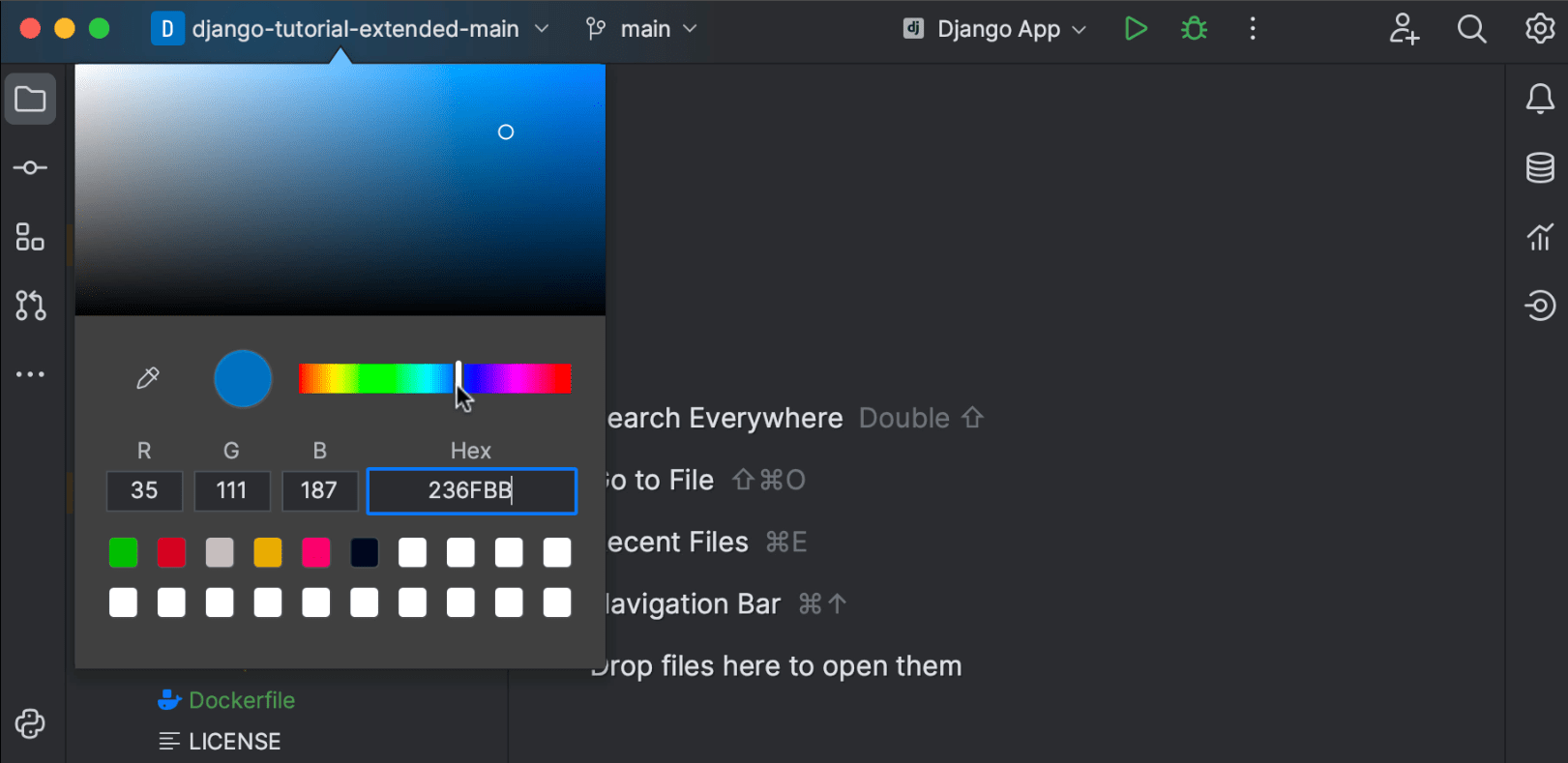Viewport: 1568px width, 763px height.
Task: Open the Pull Requests tool window
Action: [30, 306]
